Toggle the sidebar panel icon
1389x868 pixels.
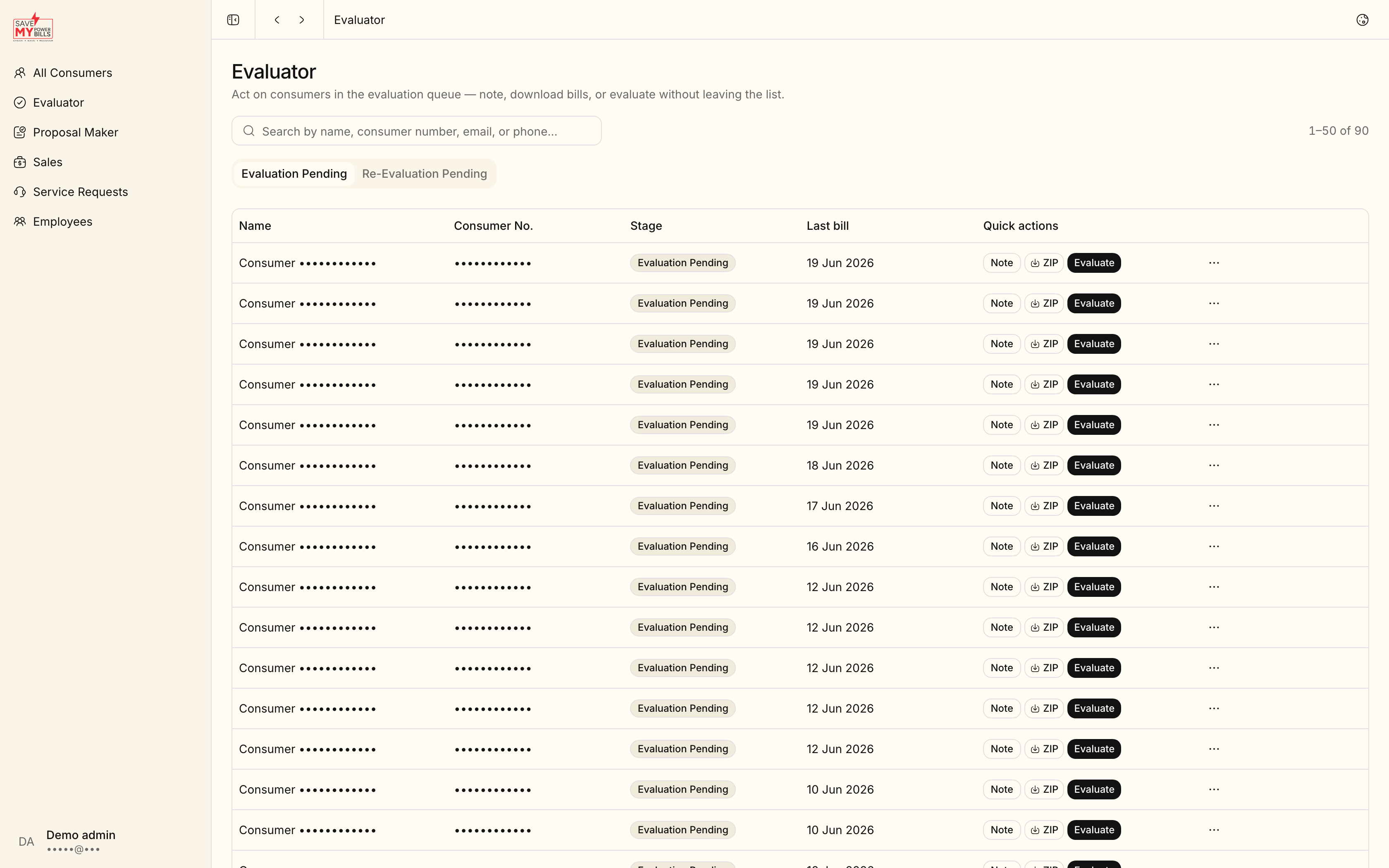tap(233, 20)
